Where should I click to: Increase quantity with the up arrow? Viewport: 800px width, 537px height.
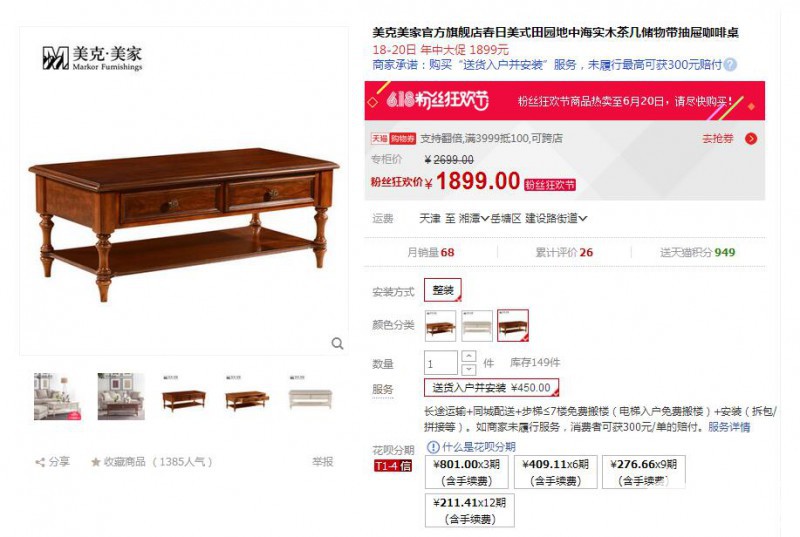click(x=469, y=356)
